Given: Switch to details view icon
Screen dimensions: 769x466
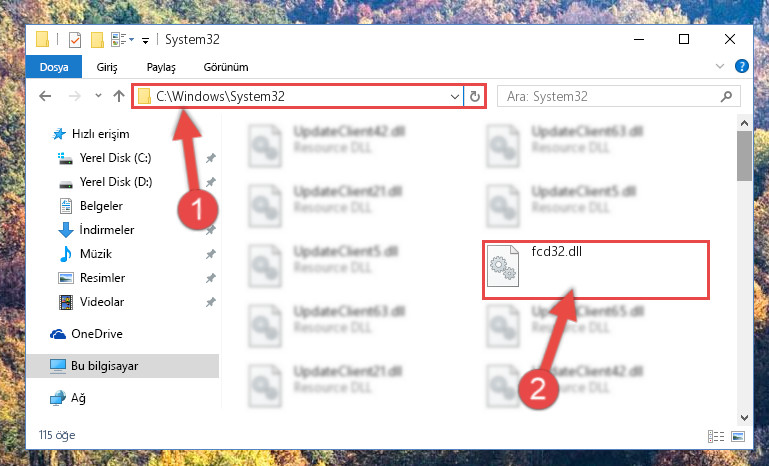Looking at the screenshot, I should (x=716, y=436).
